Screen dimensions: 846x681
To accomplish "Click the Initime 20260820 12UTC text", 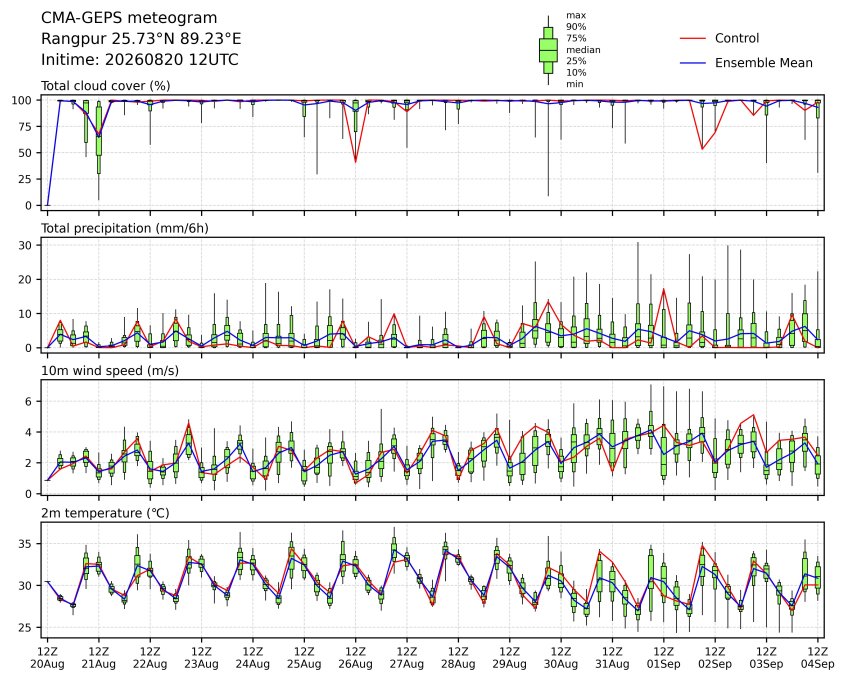I will [x=140, y=59].
